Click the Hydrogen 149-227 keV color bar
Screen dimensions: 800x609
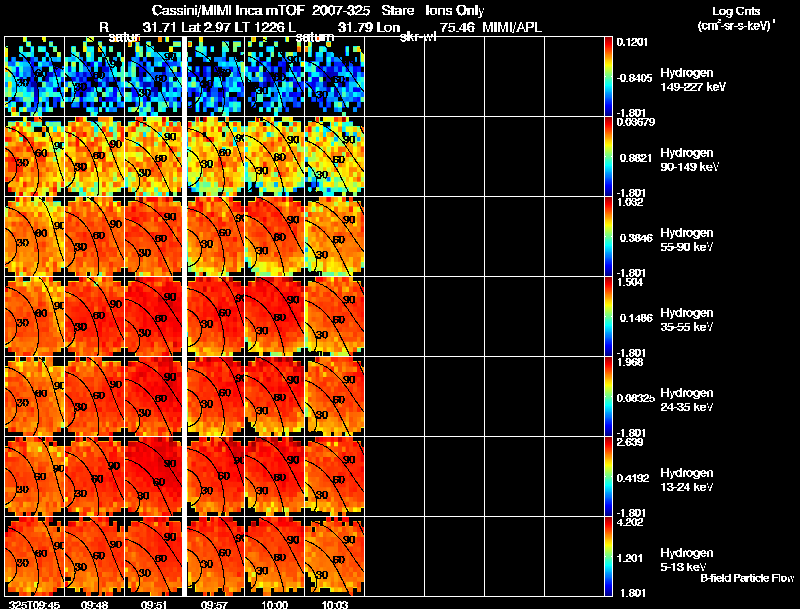608,77
